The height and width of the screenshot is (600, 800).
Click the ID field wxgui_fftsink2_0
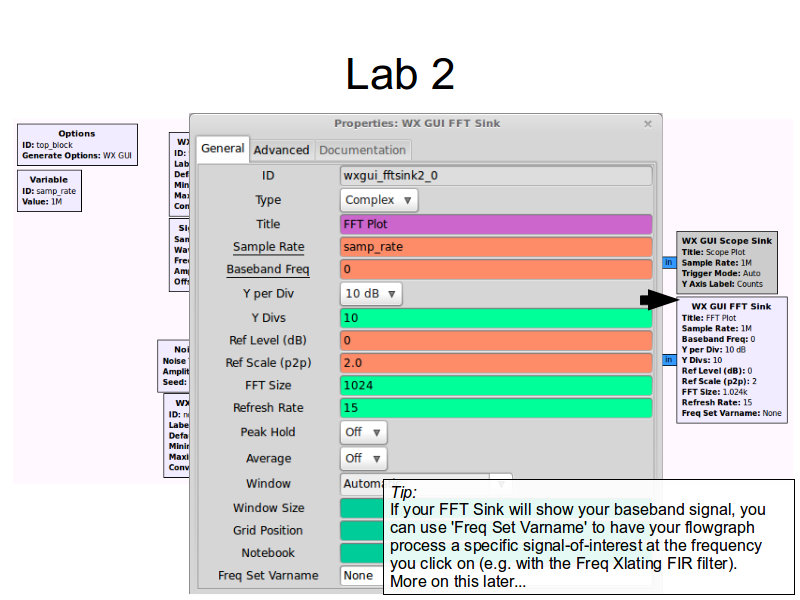pyautogui.click(x=496, y=176)
